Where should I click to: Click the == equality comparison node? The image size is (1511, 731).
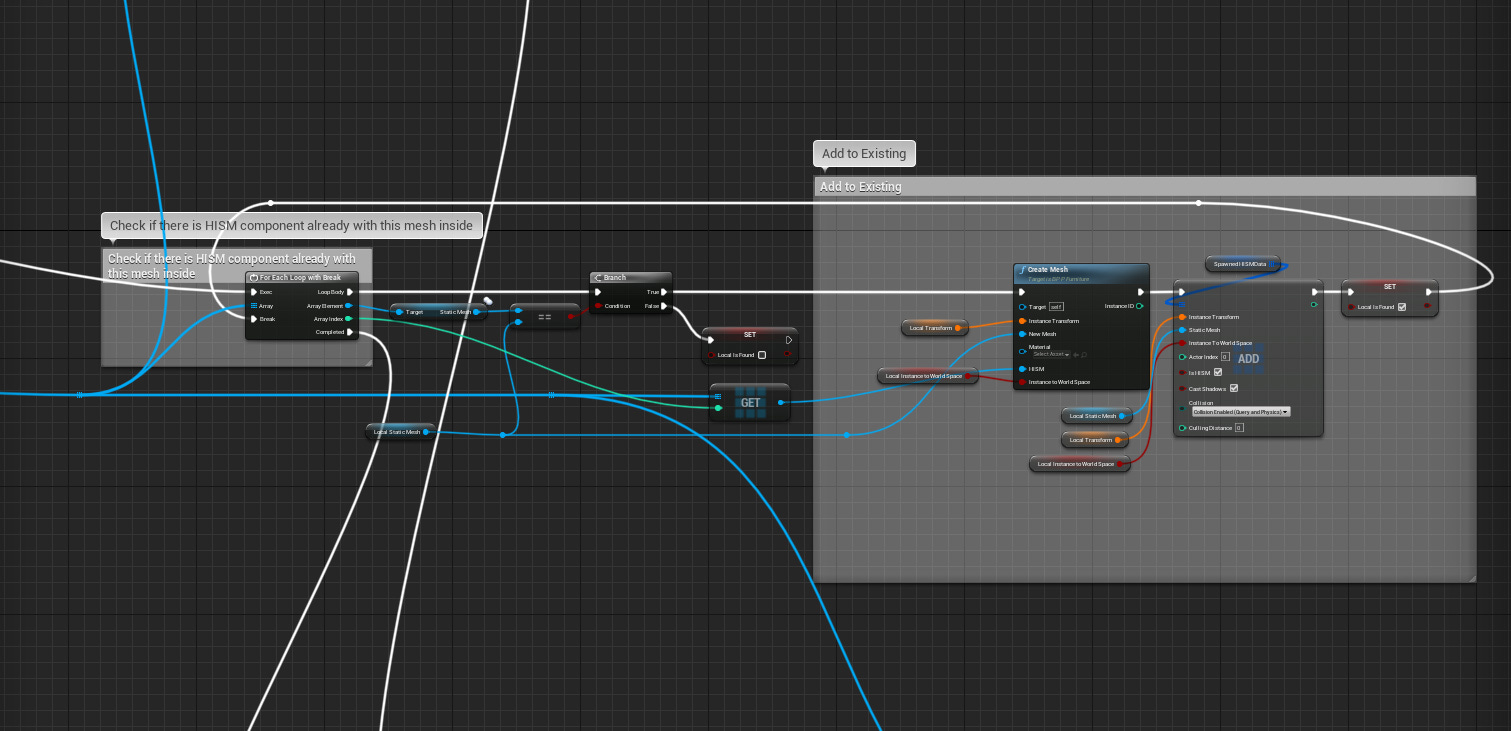(x=545, y=316)
